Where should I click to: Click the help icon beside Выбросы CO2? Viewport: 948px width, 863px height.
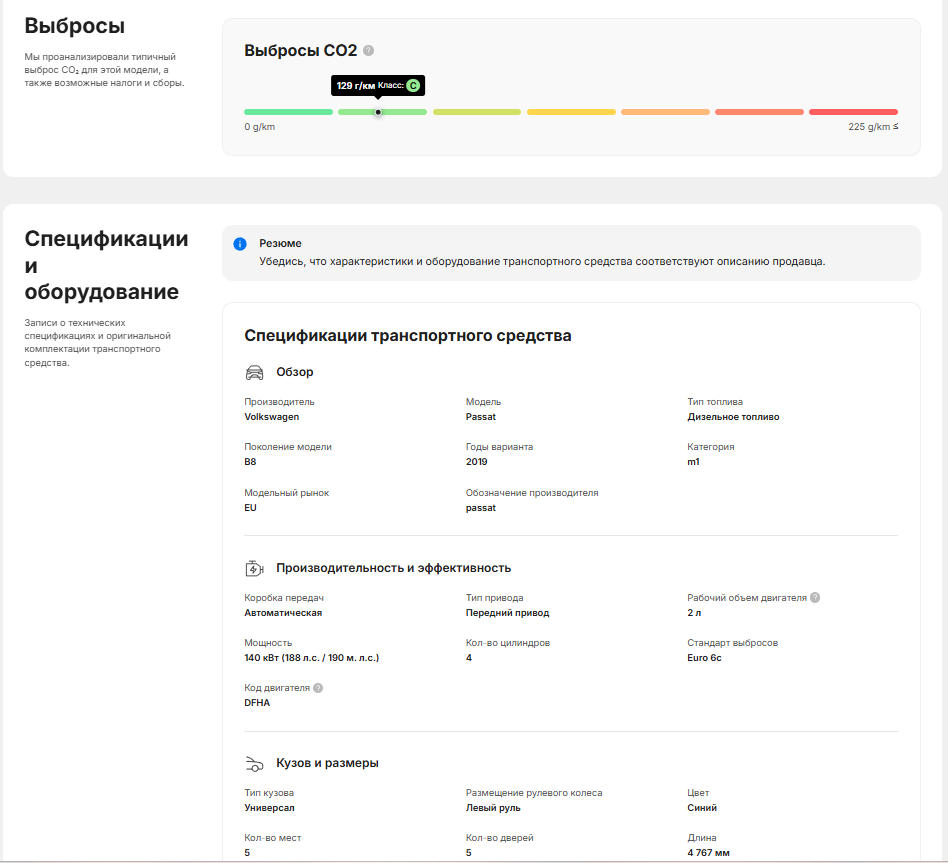pyautogui.click(x=368, y=51)
